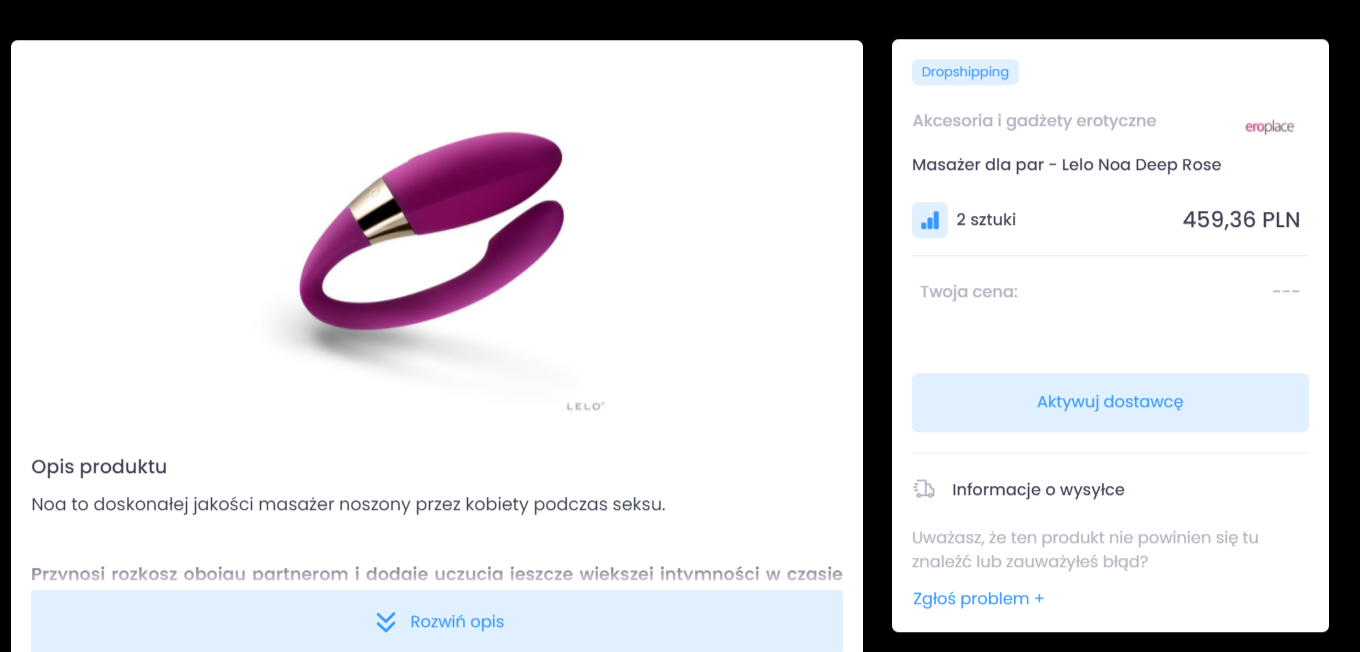Click the Opis produktu heading
Image resolution: width=1360 pixels, height=652 pixels.
point(99,467)
